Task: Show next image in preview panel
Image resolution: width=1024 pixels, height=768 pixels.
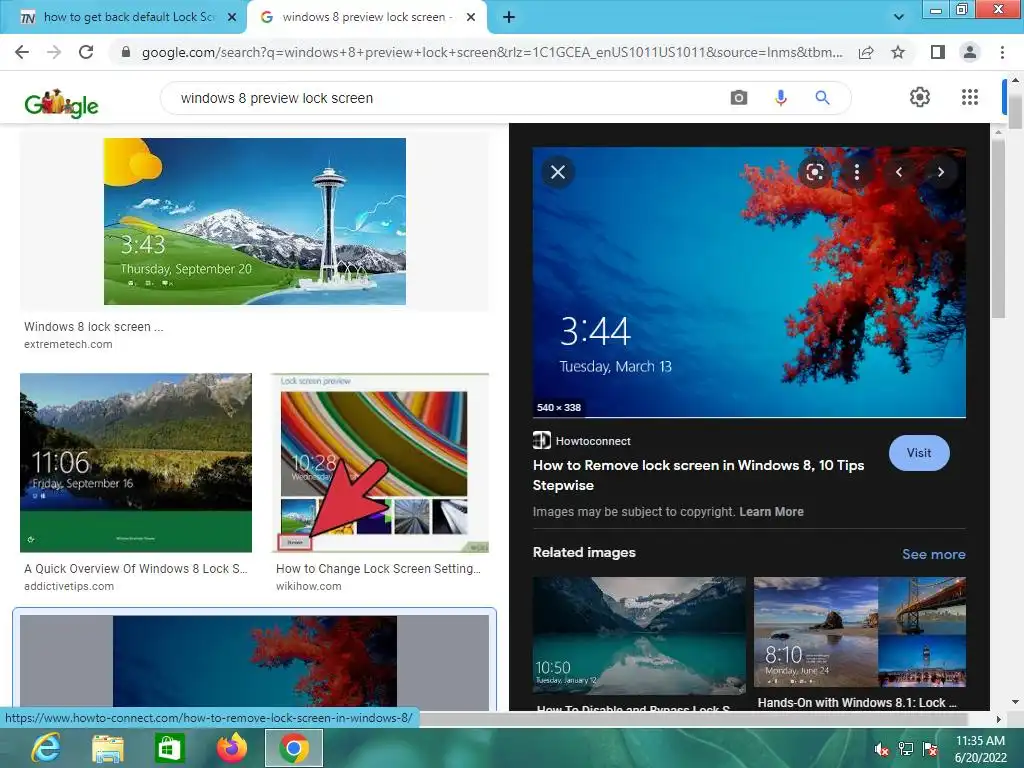Action: (x=940, y=172)
